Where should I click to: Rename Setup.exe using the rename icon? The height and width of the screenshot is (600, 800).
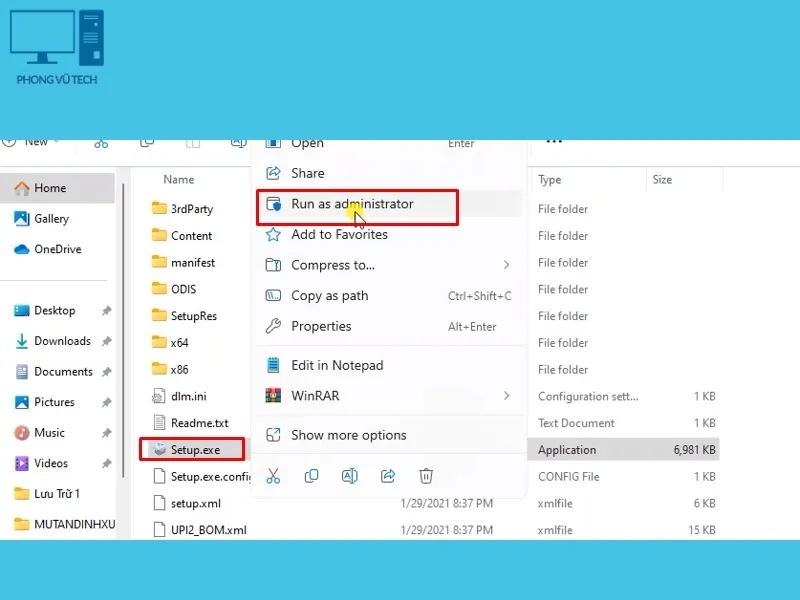coord(349,476)
